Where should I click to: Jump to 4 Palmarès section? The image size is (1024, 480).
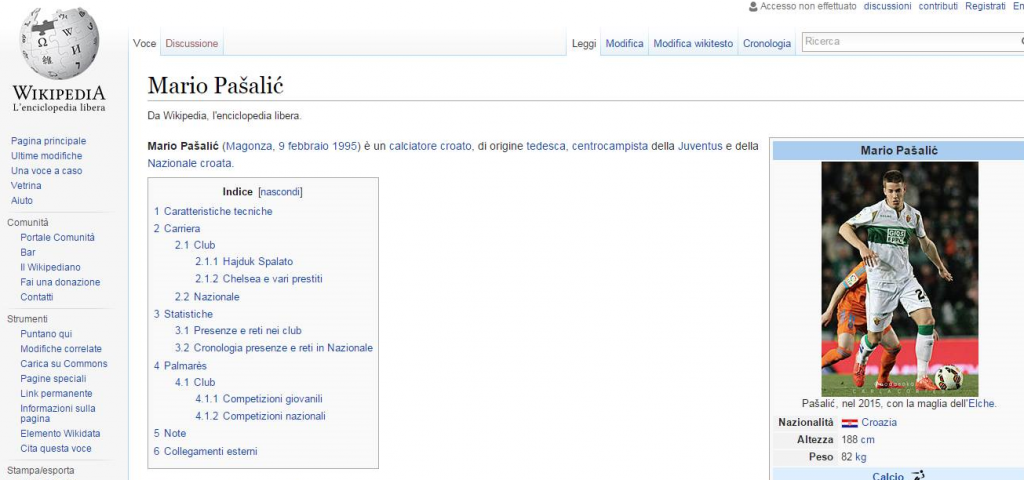click(180, 366)
